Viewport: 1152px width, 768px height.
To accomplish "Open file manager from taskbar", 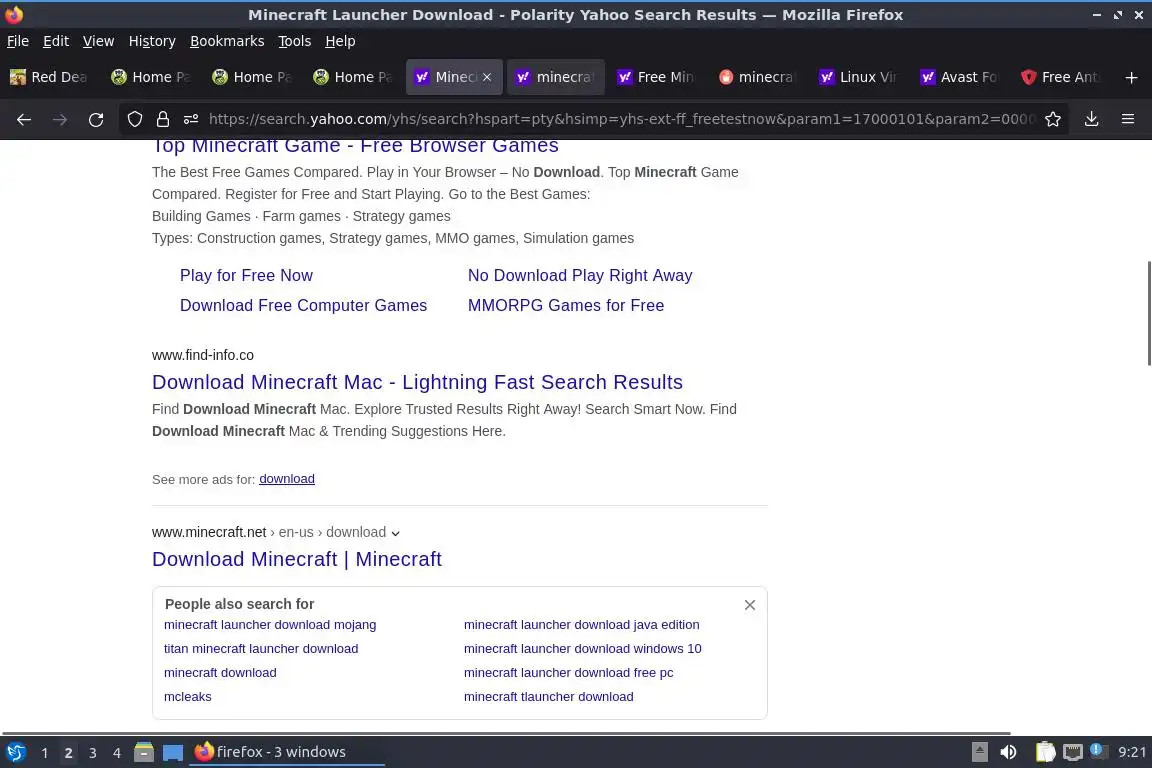I will tap(144, 752).
